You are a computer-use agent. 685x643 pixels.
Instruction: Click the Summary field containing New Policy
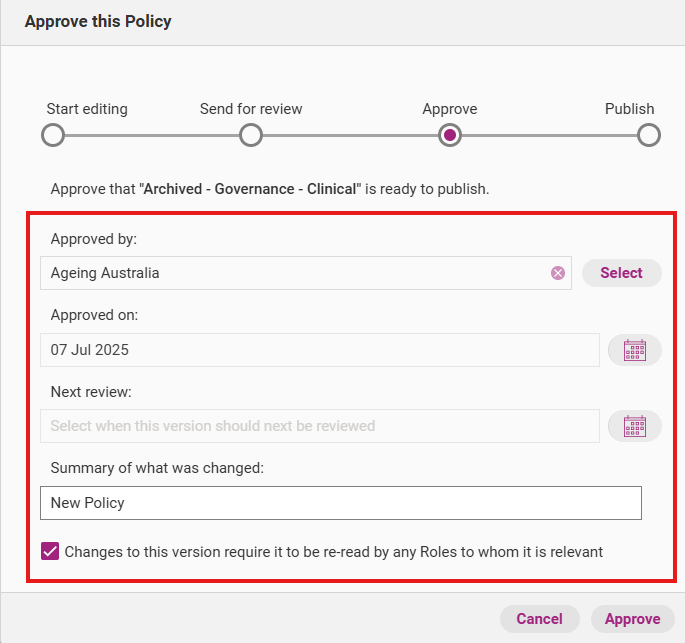(x=340, y=503)
